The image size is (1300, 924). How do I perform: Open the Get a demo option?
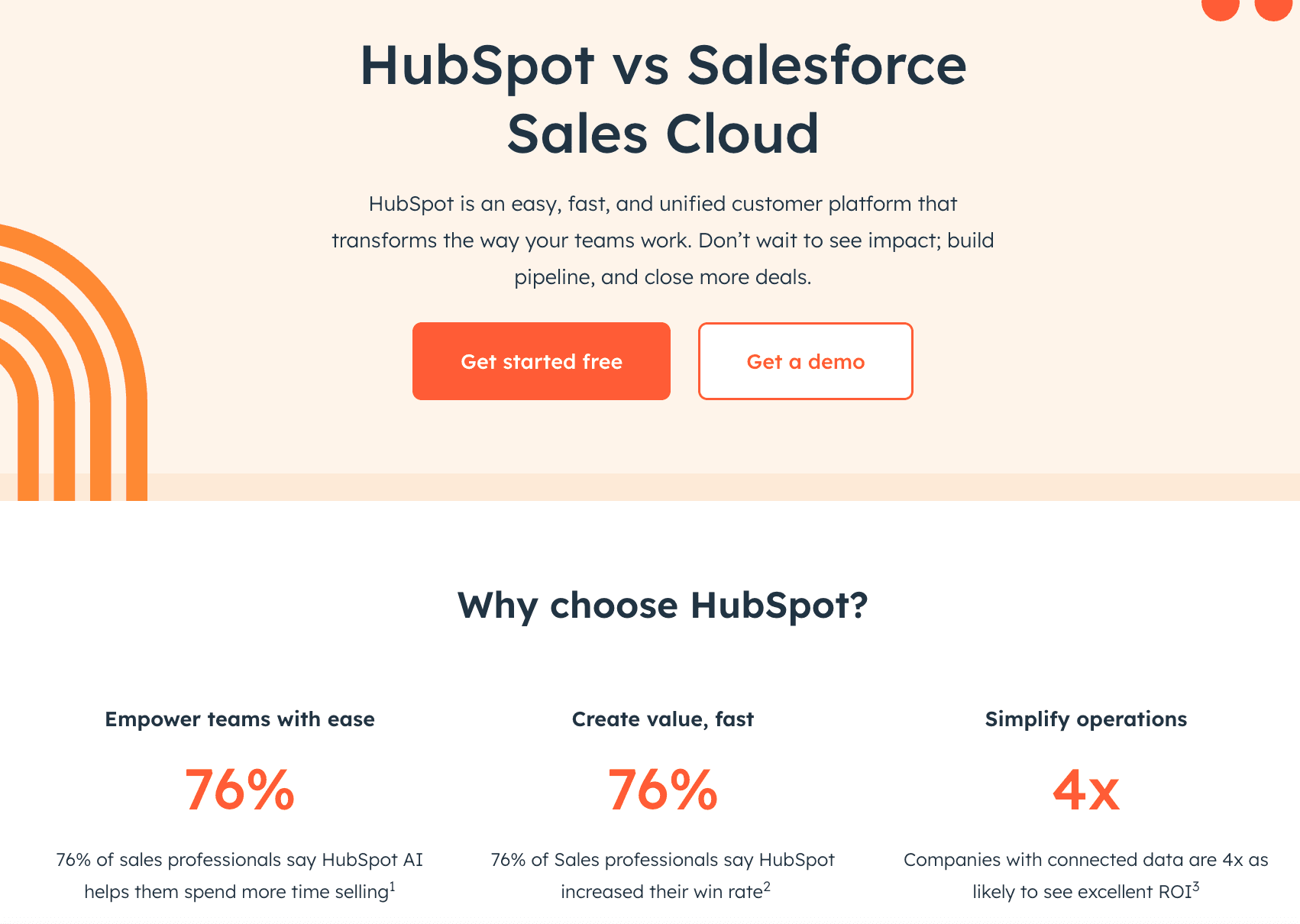point(805,361)
